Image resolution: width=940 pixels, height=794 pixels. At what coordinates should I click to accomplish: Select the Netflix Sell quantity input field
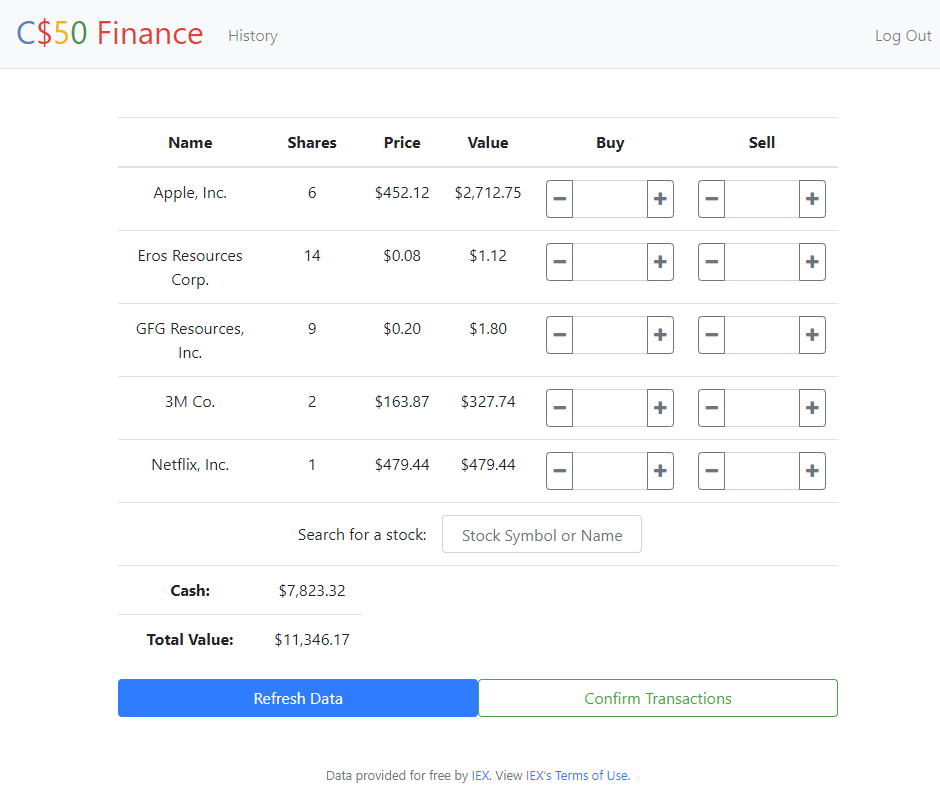tap(762, 471)
